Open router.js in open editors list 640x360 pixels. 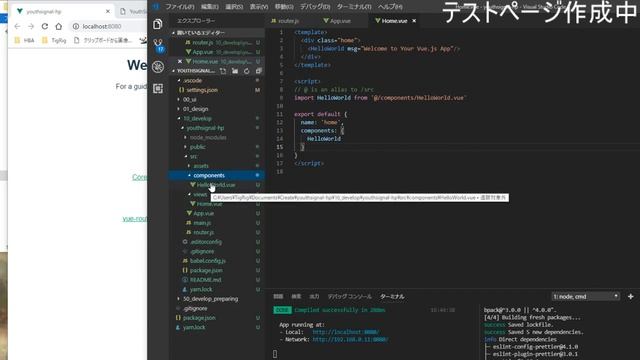[x=217, y=42]
